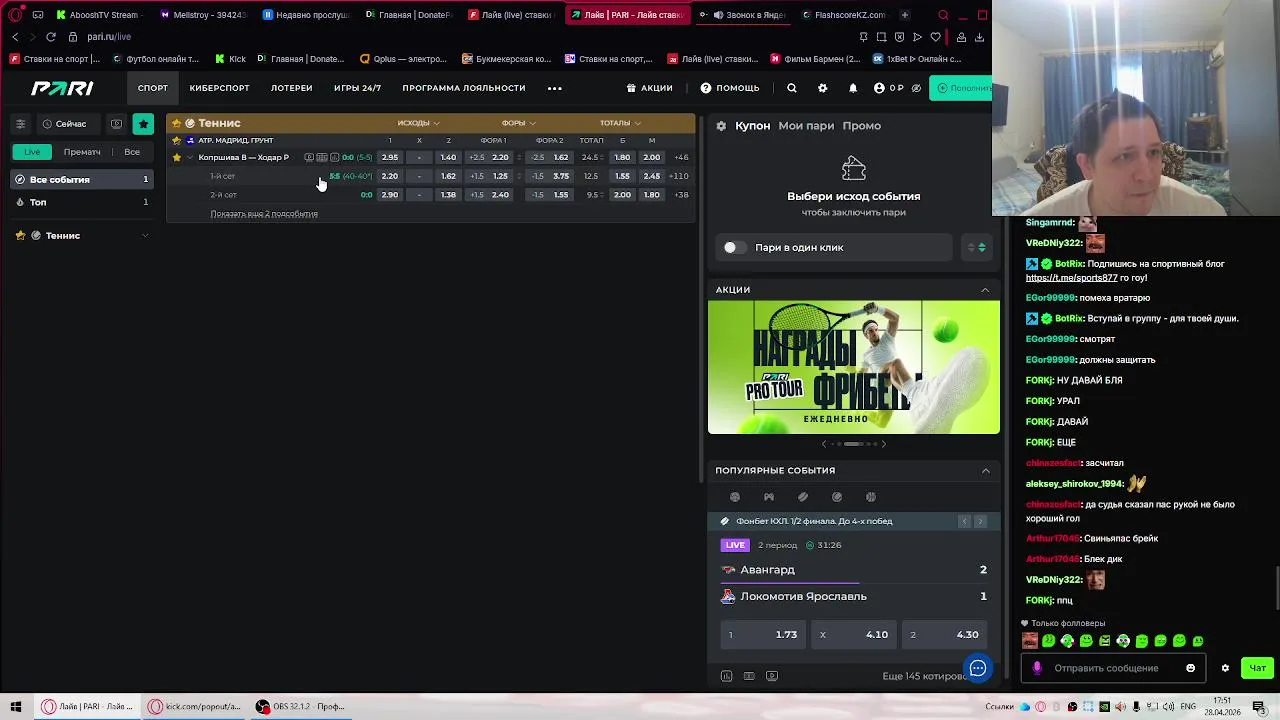
Task: Select Авангард win odds 1.73
Action: coord(762,635)
